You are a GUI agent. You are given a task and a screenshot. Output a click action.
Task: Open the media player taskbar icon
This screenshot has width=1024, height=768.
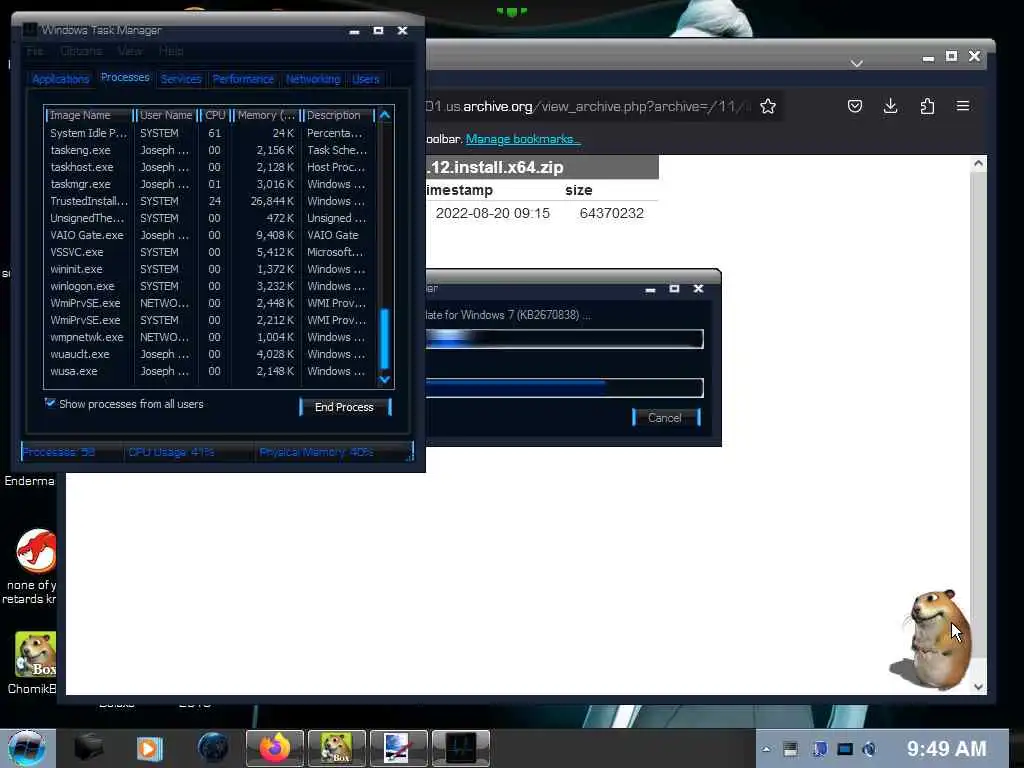coord(149,748)
